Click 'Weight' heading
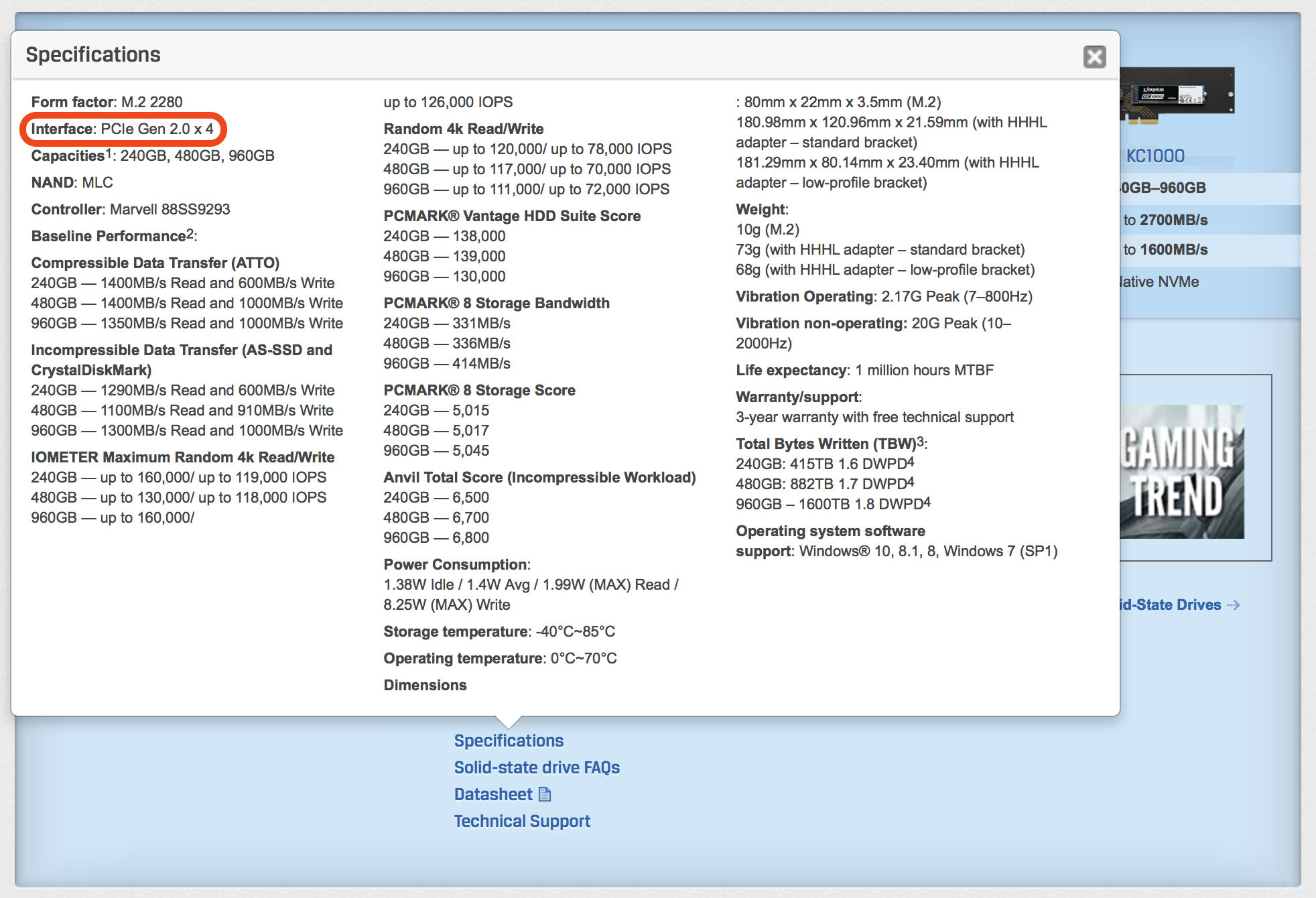 click(x=762, y=209)
